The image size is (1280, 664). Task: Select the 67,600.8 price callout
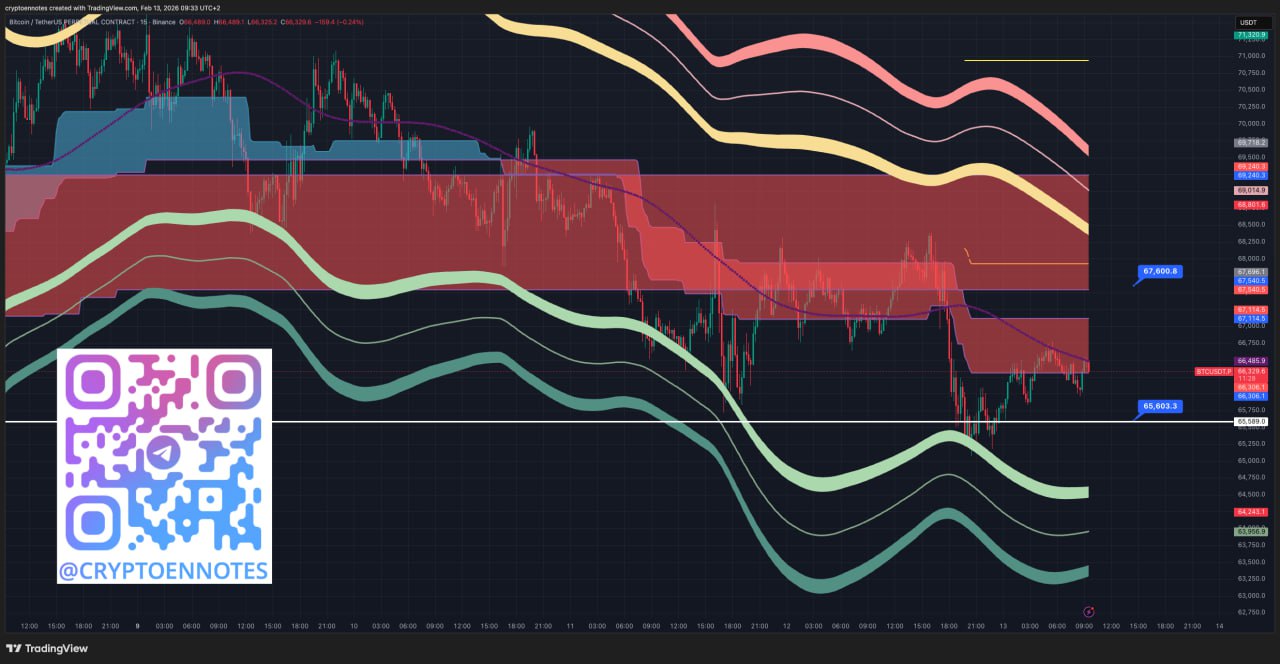1161,271
